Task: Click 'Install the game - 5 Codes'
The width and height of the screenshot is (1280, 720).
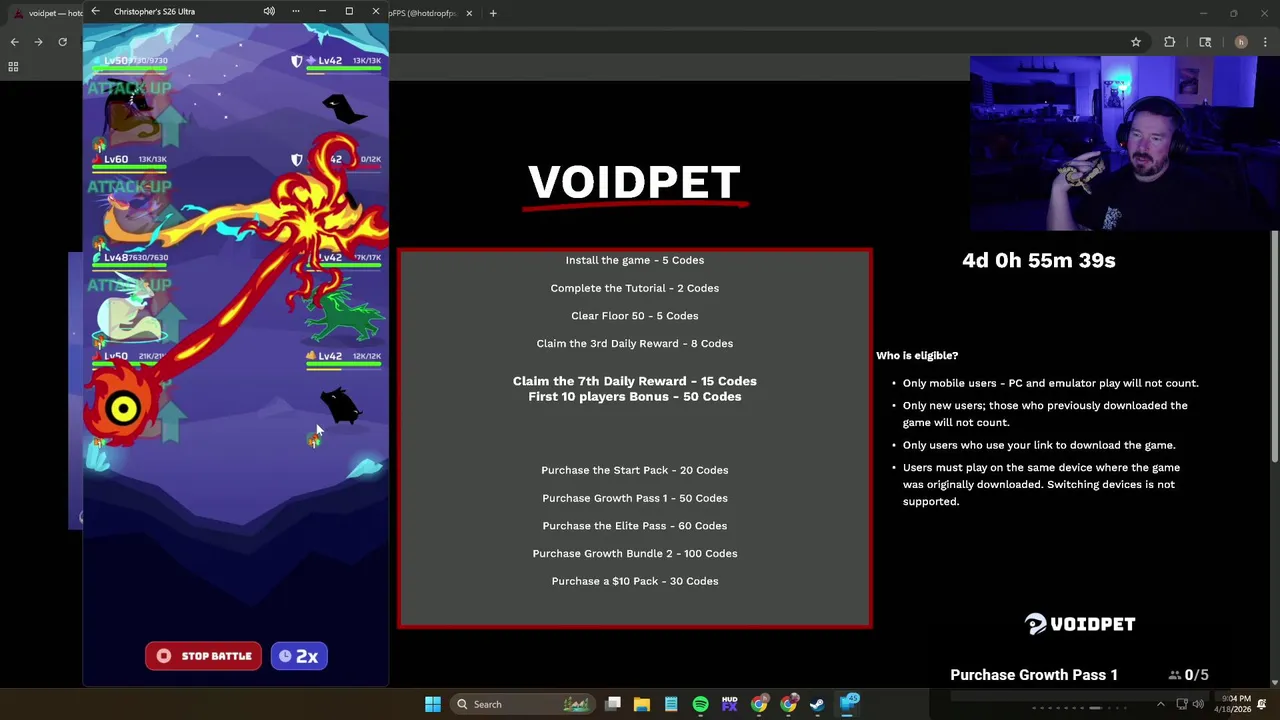Action: pos(635,260)
